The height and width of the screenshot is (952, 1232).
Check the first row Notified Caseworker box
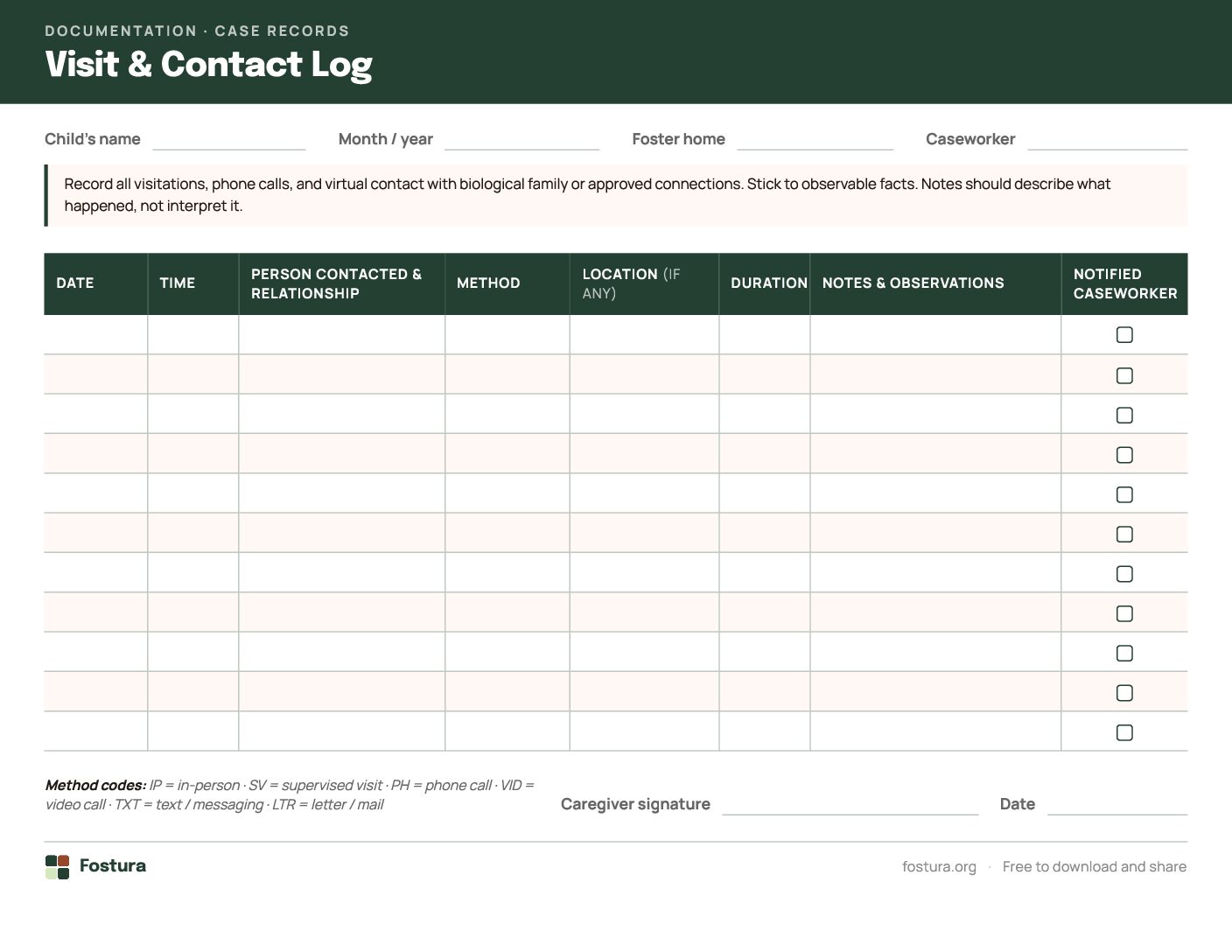click(1124, 335)
